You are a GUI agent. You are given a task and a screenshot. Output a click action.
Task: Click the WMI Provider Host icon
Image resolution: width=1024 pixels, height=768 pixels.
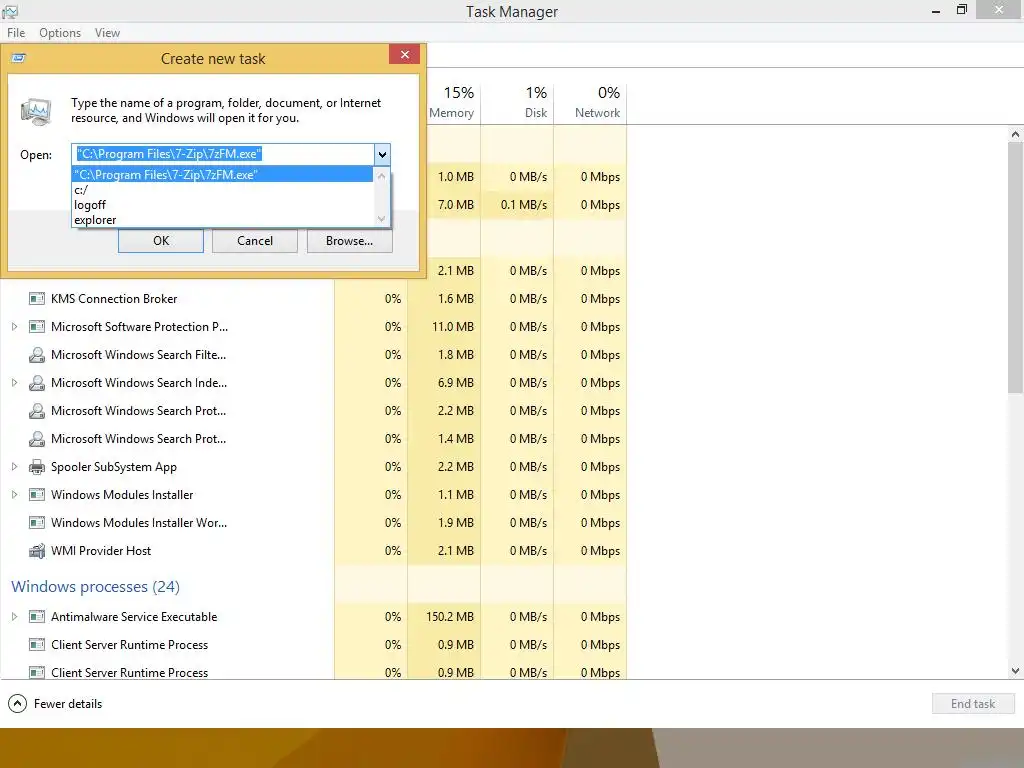(x=37, y=551)
